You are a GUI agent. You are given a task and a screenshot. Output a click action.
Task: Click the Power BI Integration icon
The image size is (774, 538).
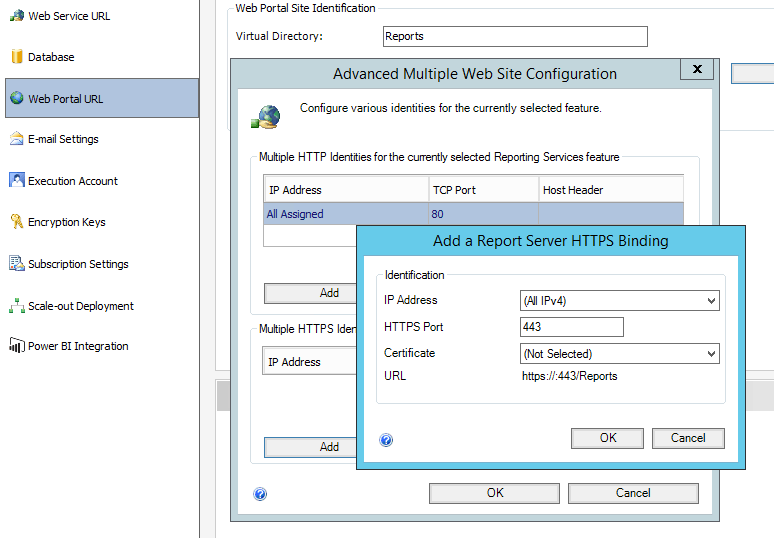17,346
